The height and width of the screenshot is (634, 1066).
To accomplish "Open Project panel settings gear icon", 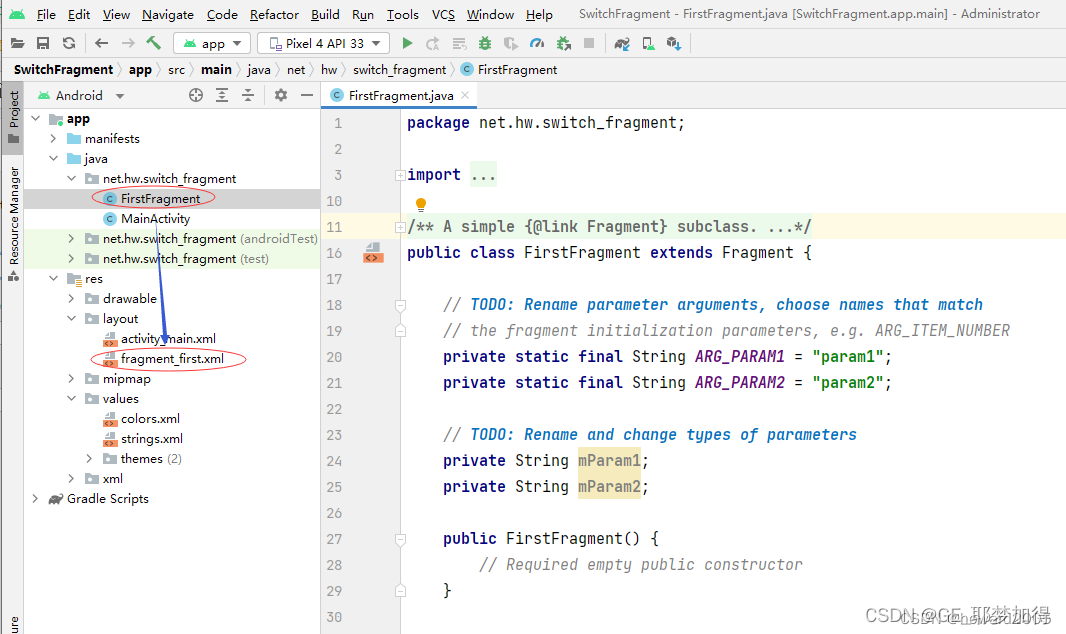I will point(281,95).
